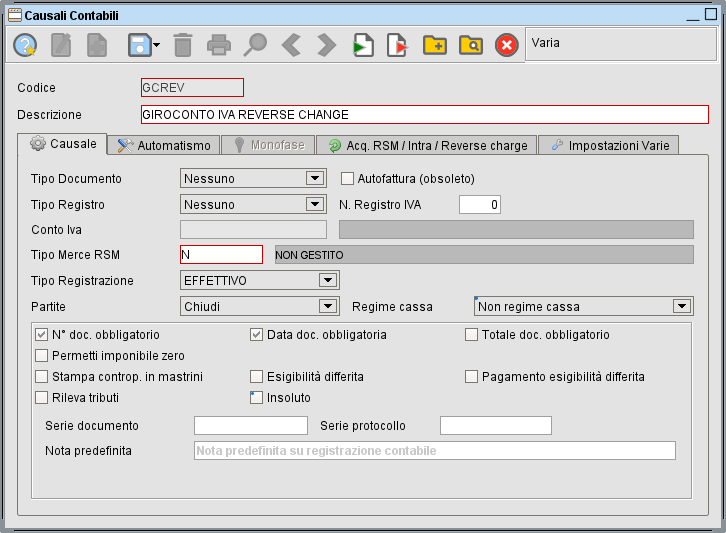Click the document with green arrow icon
The width and height of the screenshot is (726, 533).
(363, 45)
